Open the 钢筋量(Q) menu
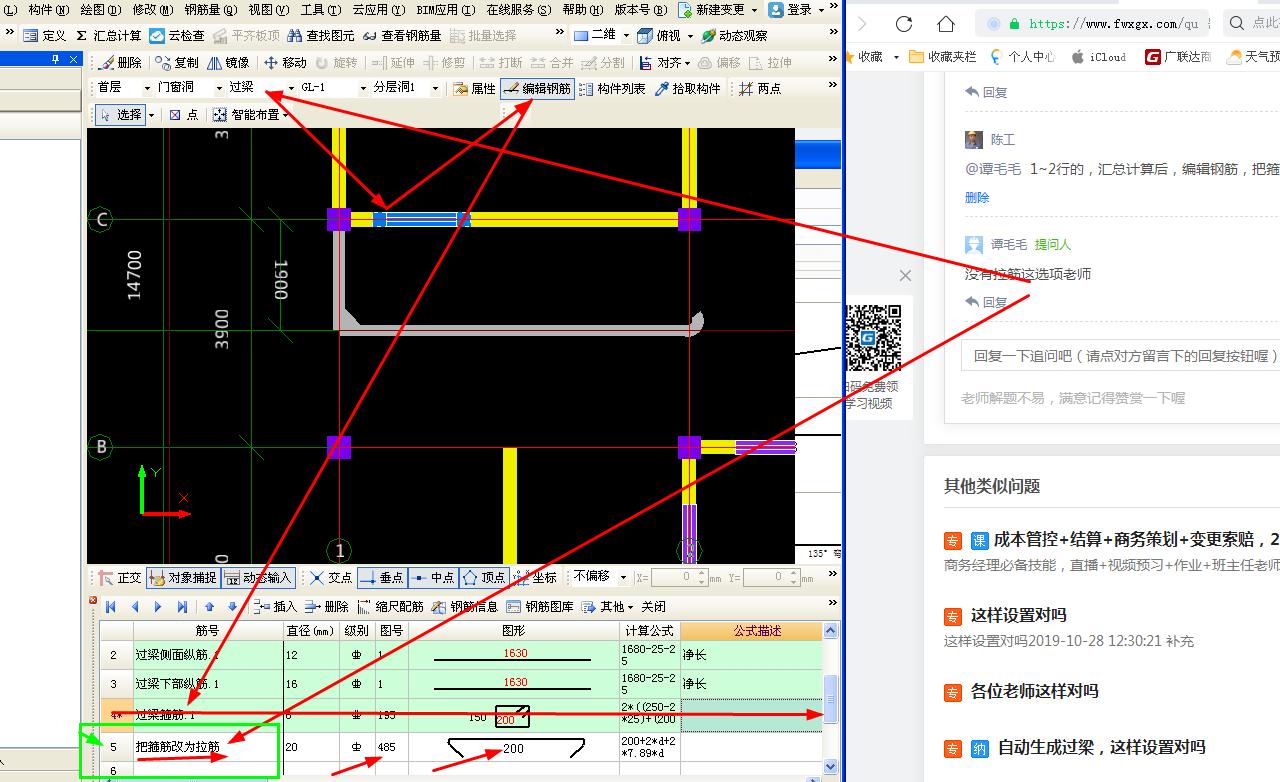The width and height of the screenshot is (1280, 782). (211, 9)
